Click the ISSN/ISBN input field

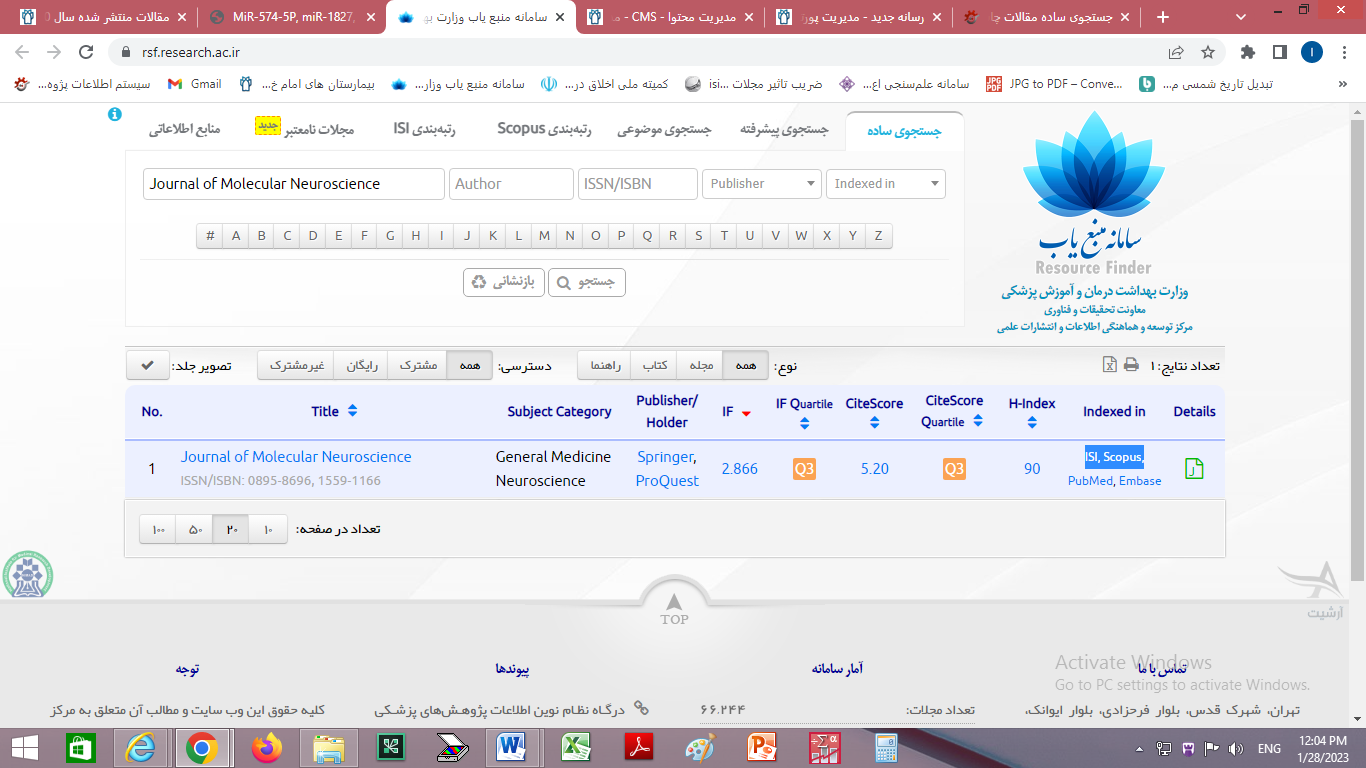[x=638, y=184]
